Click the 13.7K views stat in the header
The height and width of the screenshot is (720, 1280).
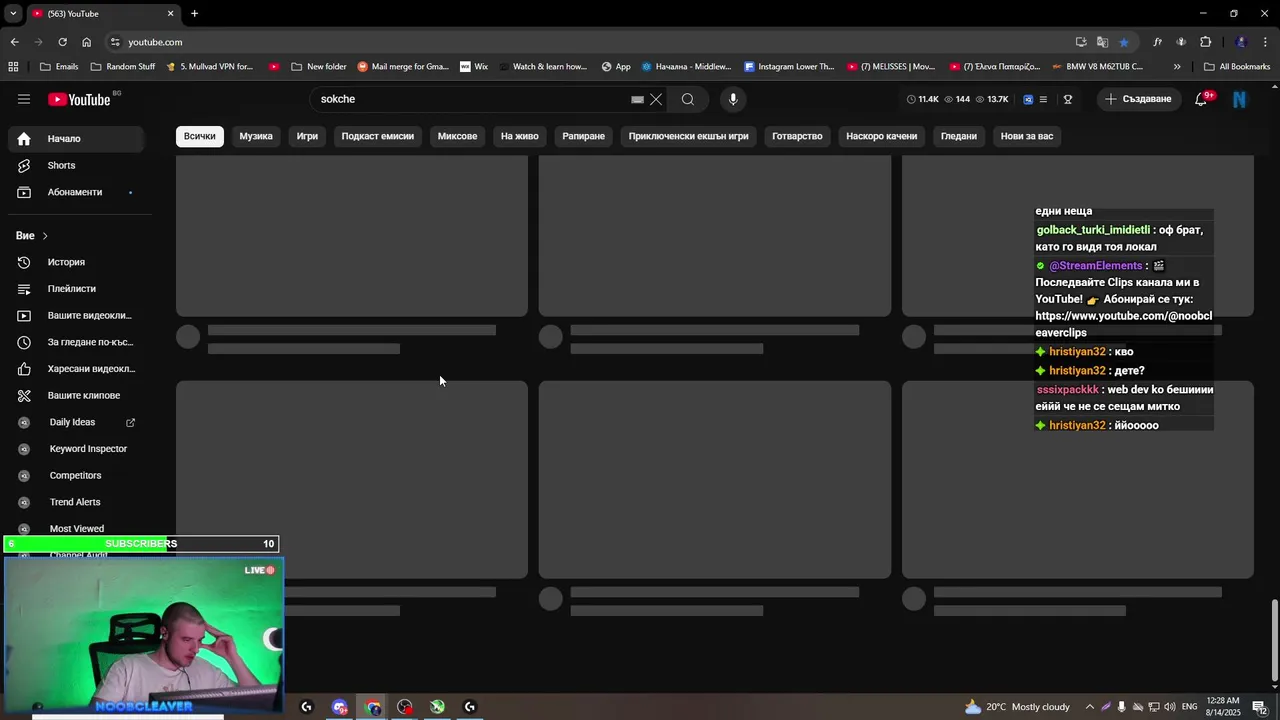click(992, 99)
